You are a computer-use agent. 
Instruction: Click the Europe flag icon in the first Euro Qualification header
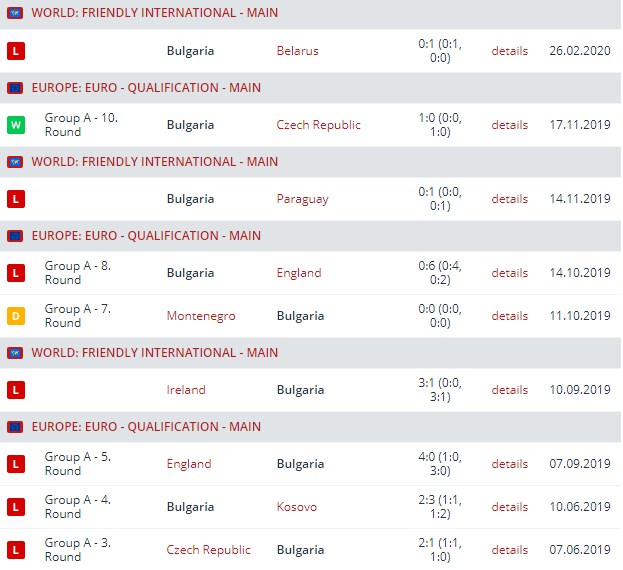pyautogui.click(x=15, y=88)
